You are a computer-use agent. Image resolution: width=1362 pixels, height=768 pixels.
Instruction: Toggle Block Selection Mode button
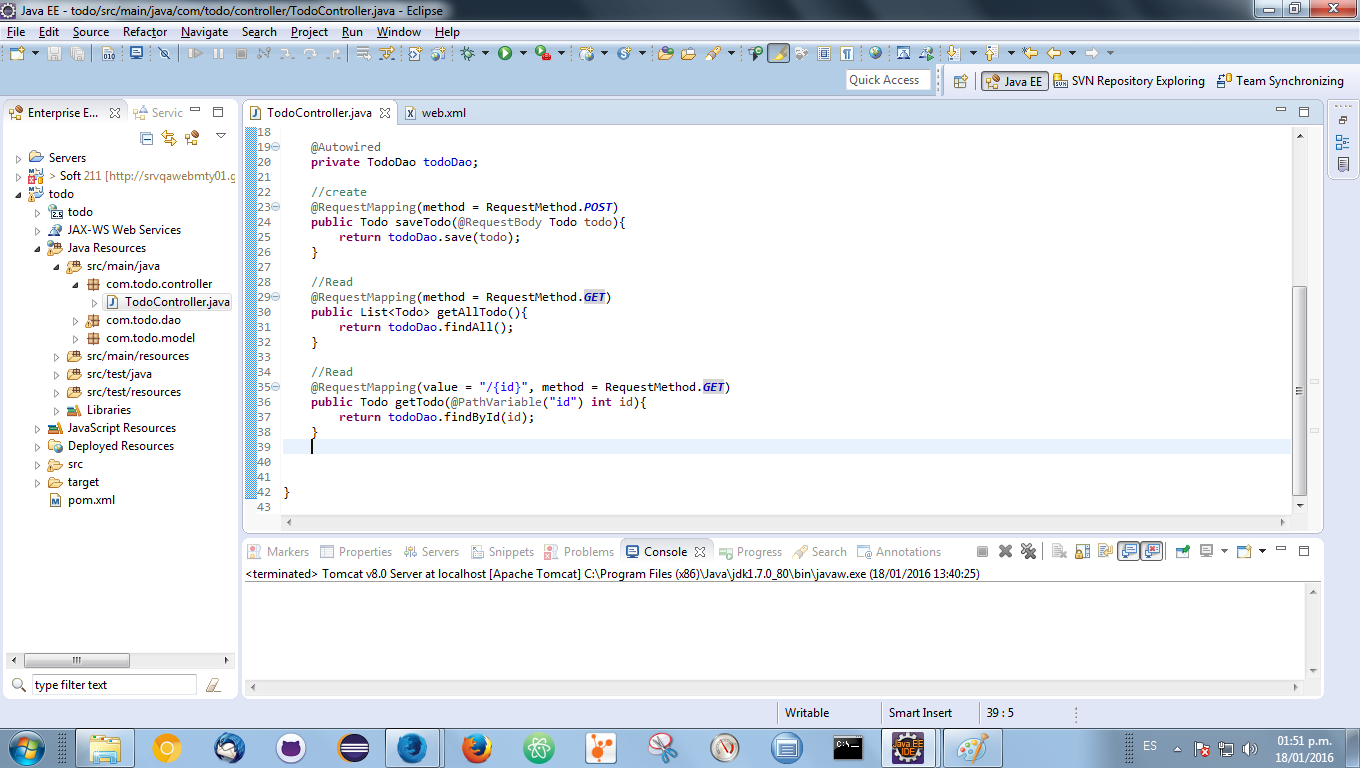[x=823, y=53]
